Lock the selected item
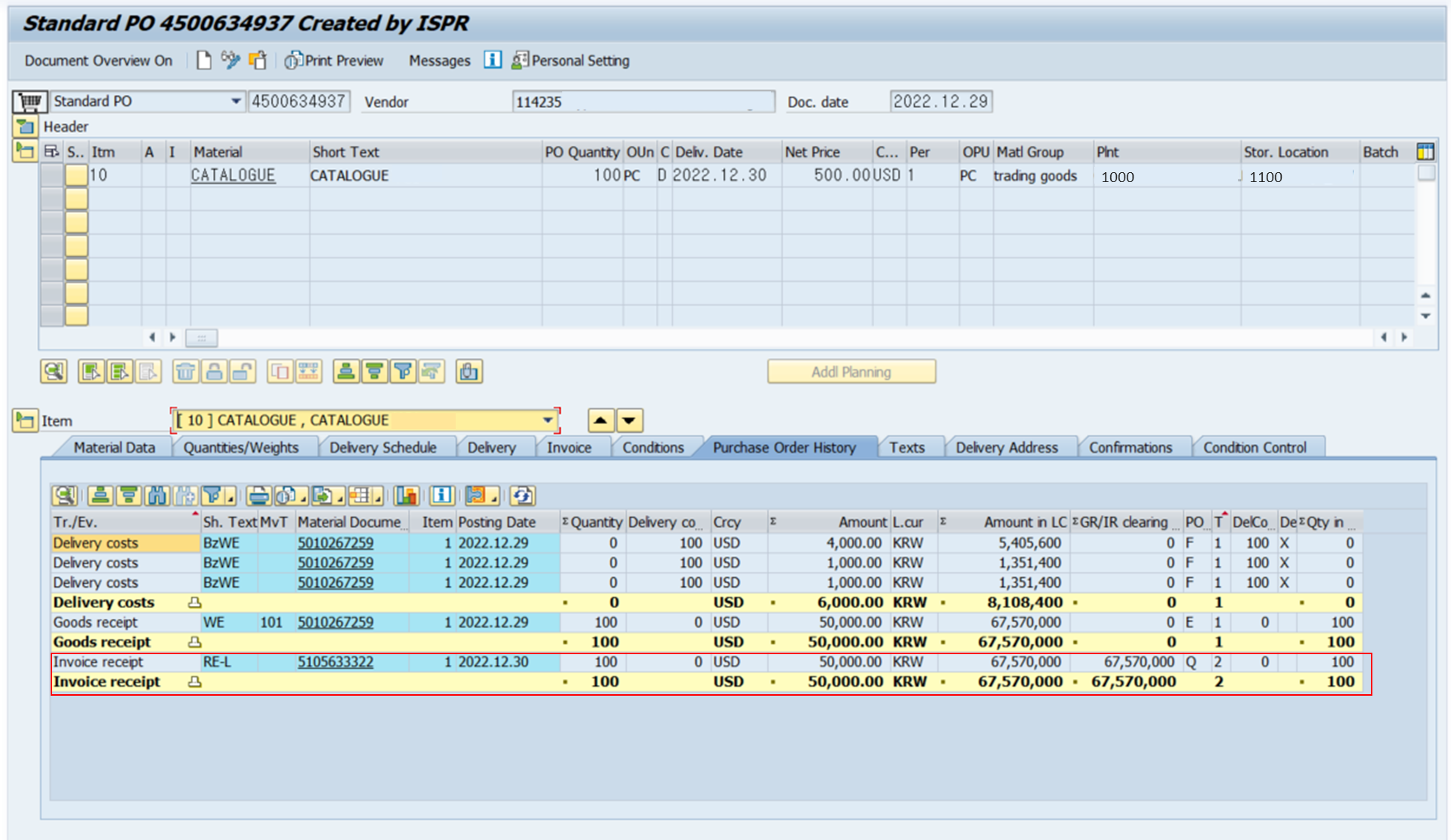The image size is (1451, 840). pyautogui.click(x=215, y=371)
